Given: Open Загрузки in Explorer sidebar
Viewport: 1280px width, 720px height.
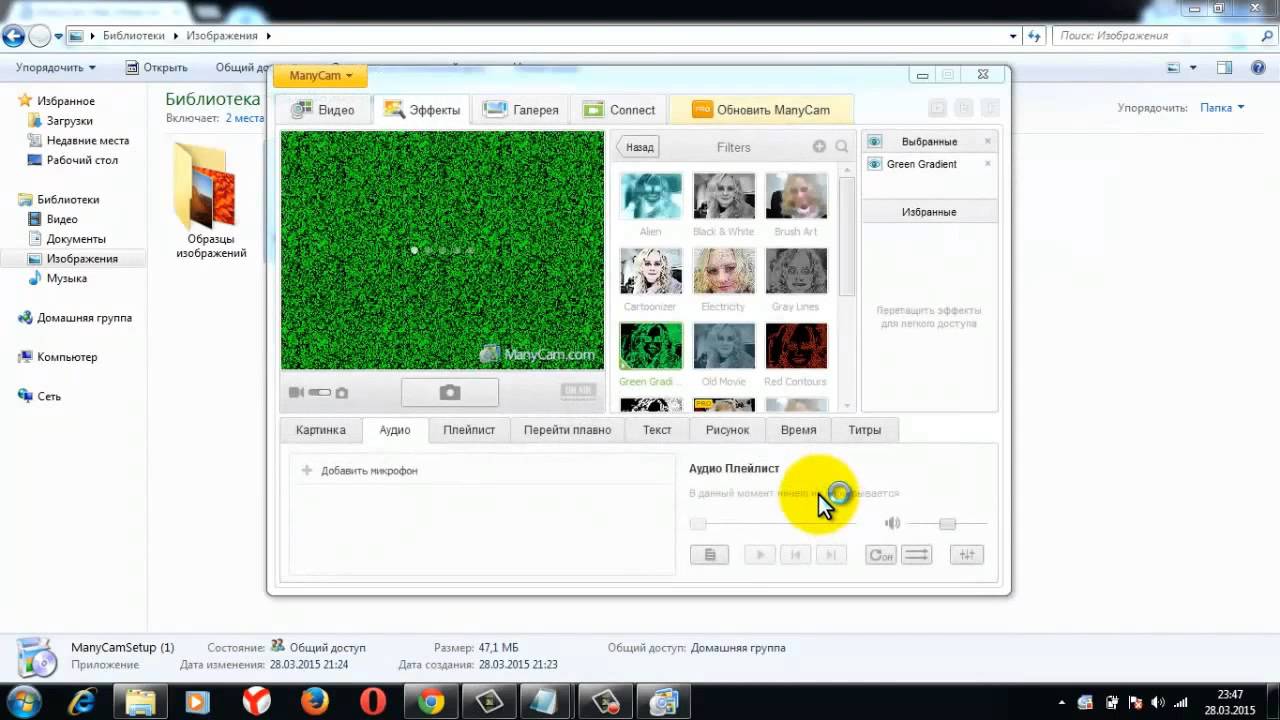Looking at the screenshot, I should 69,121.
